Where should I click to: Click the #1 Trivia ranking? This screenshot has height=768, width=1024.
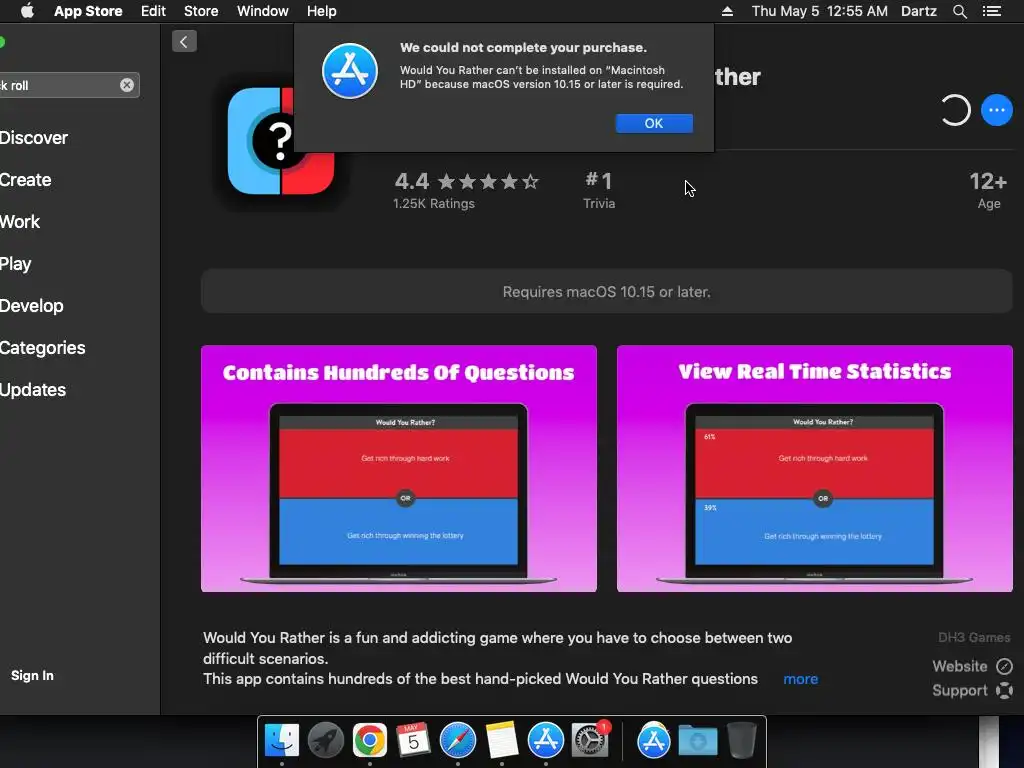(x=599, y=190)
